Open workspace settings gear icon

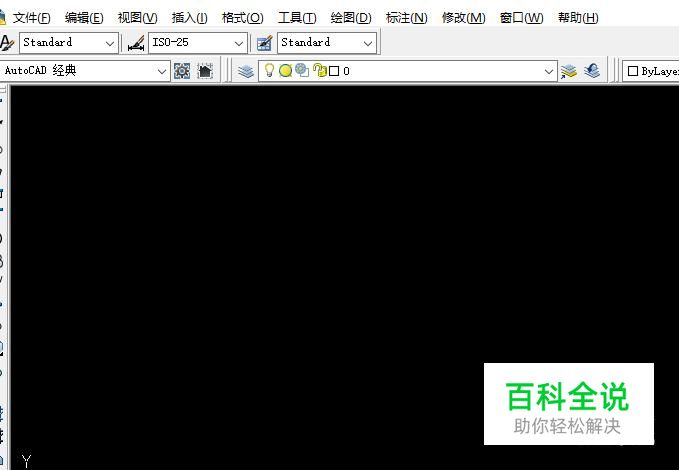(182, 71)
